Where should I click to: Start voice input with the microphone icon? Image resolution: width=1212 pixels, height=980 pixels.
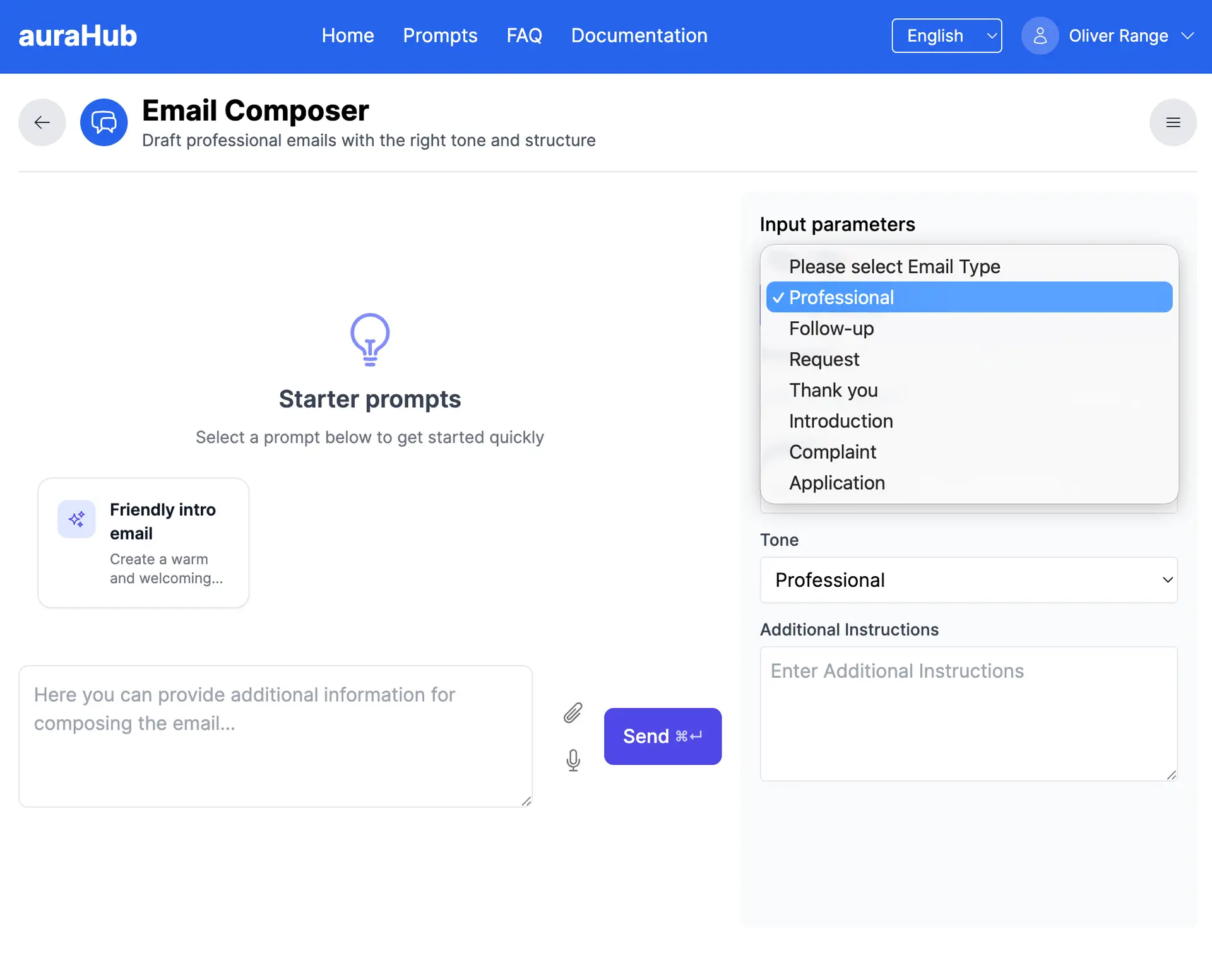coord(573,760)
